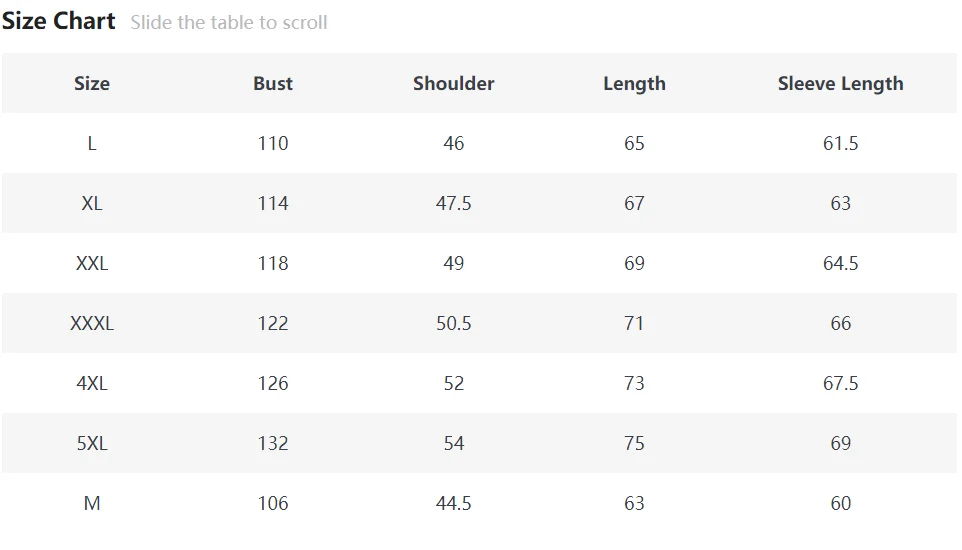Image resolution: width=962 pixels, height=550 pixels.
Task: Select the XXL size row label
Action: [92, 263]
